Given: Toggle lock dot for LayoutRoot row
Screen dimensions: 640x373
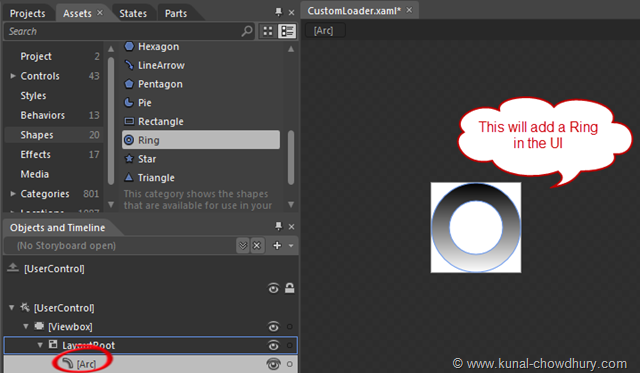Looking at the screenshot, I should pos(290,345).
